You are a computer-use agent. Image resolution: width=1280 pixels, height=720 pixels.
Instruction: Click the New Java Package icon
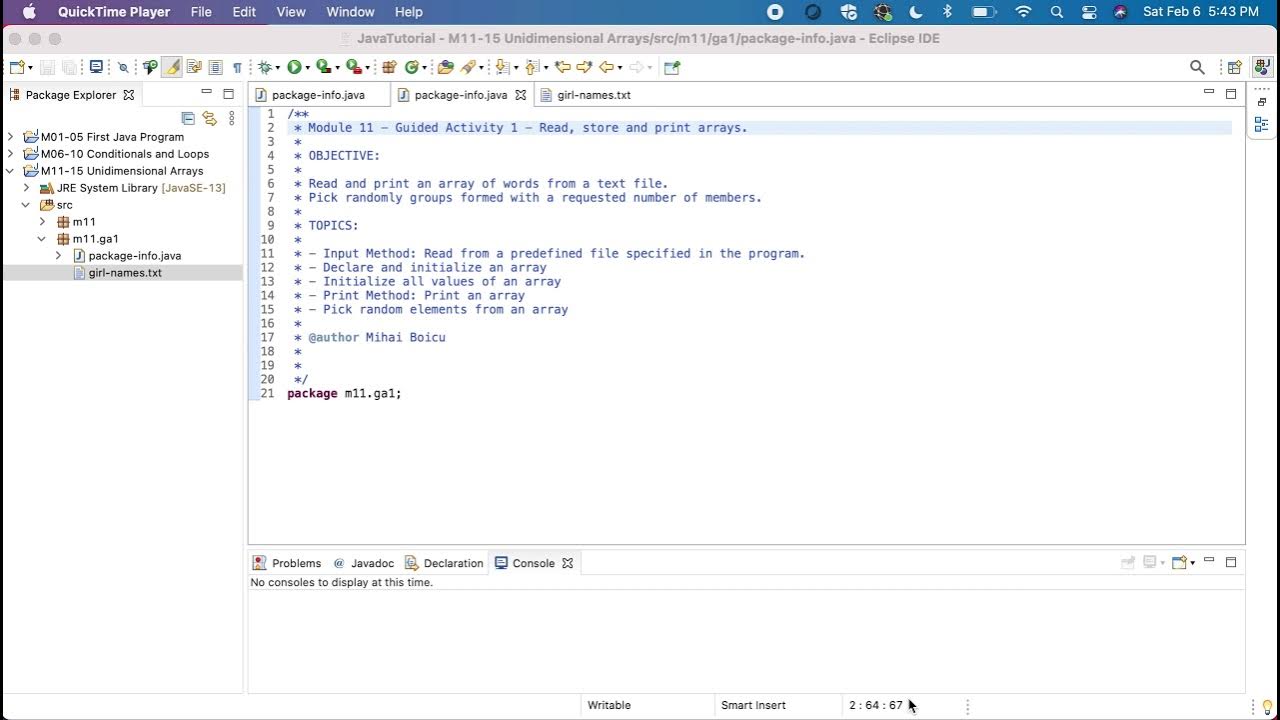[x=389, y=67]
